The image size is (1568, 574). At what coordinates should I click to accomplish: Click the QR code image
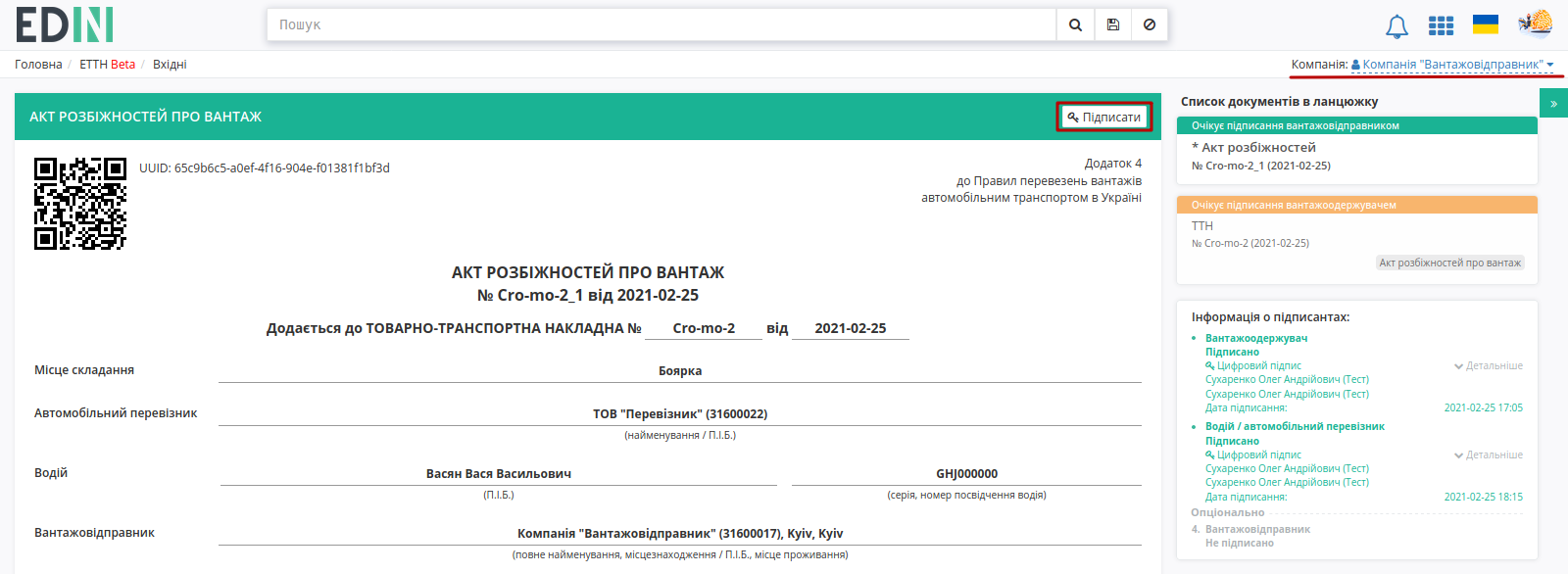point(80,204)
